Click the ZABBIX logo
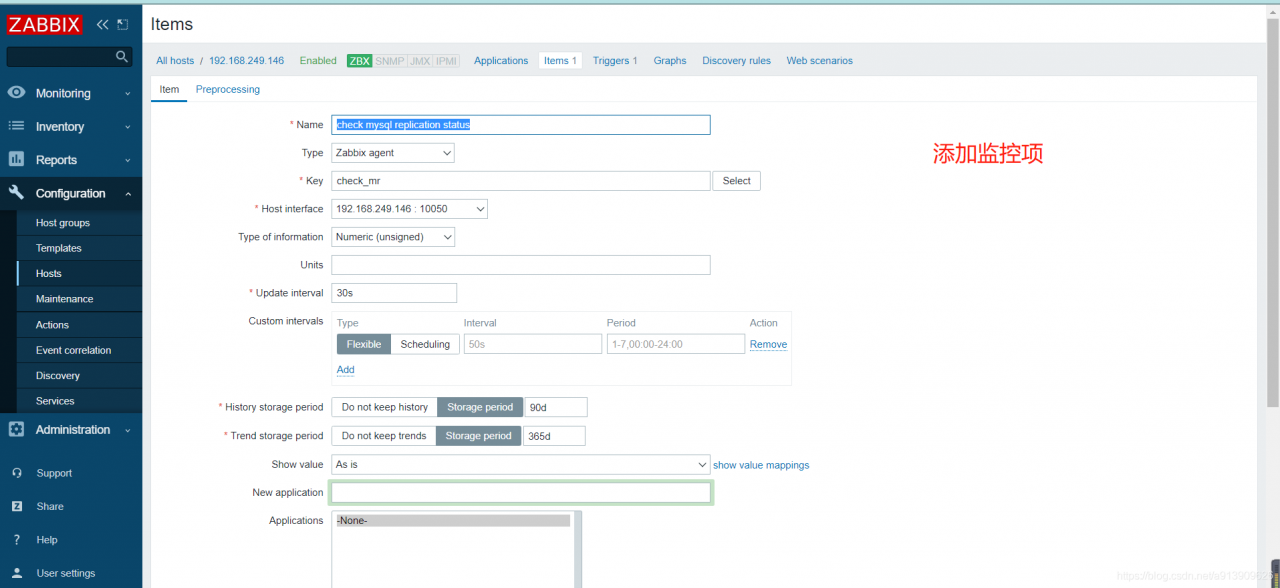This screenshot has height=588, width=1280. point(44,24)
